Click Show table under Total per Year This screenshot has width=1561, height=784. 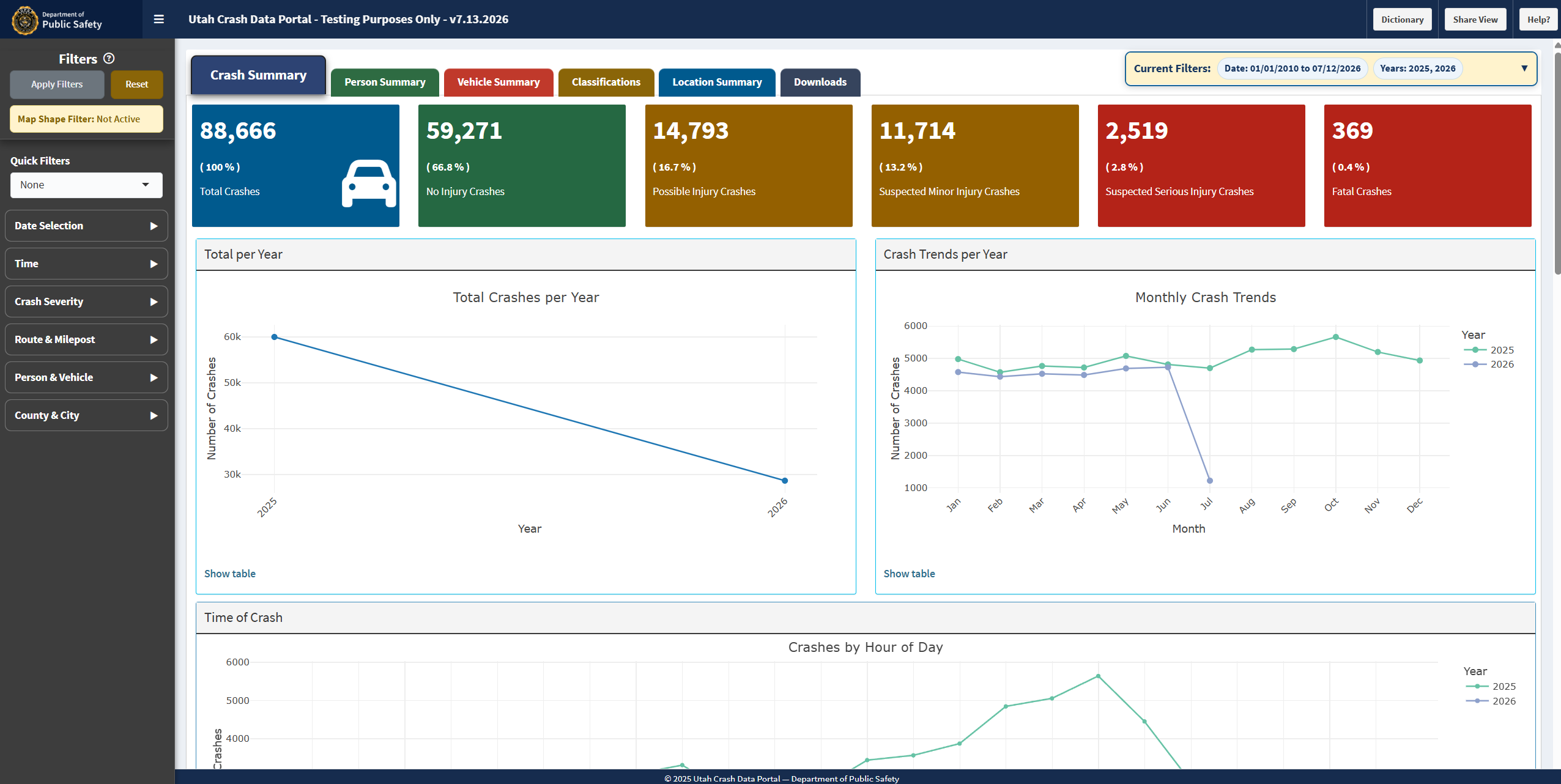[230, 574]
